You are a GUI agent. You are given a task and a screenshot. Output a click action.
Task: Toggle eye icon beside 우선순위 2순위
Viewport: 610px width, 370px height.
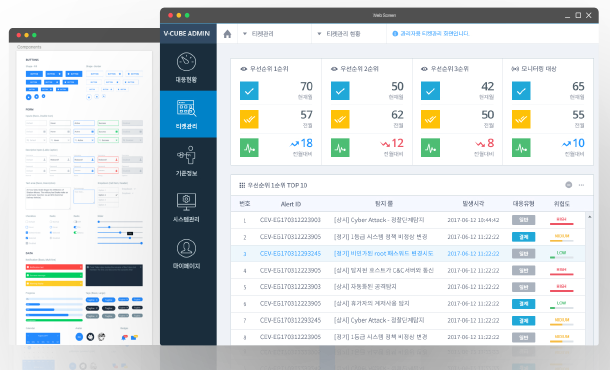coord(334,69)
